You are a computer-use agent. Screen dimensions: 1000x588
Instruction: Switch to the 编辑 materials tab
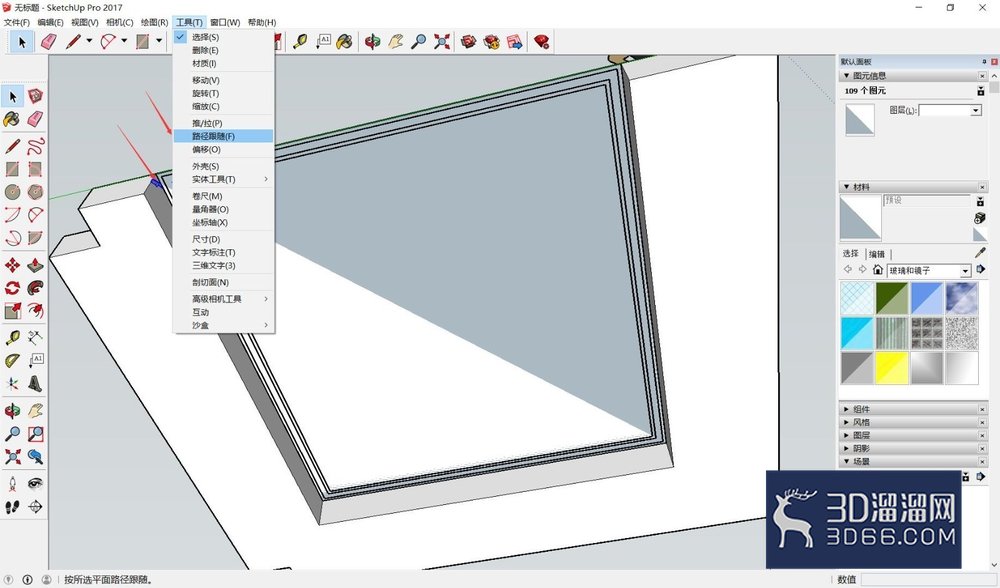pyautogui.click(x=877, y=254)
